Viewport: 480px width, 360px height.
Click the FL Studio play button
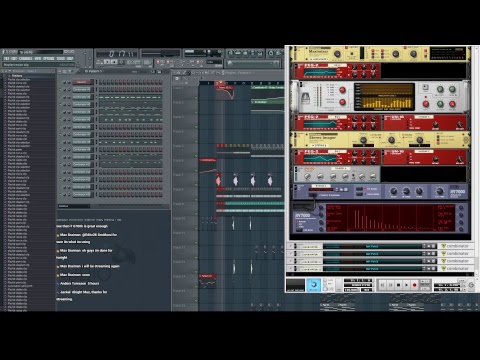[107, 62]
